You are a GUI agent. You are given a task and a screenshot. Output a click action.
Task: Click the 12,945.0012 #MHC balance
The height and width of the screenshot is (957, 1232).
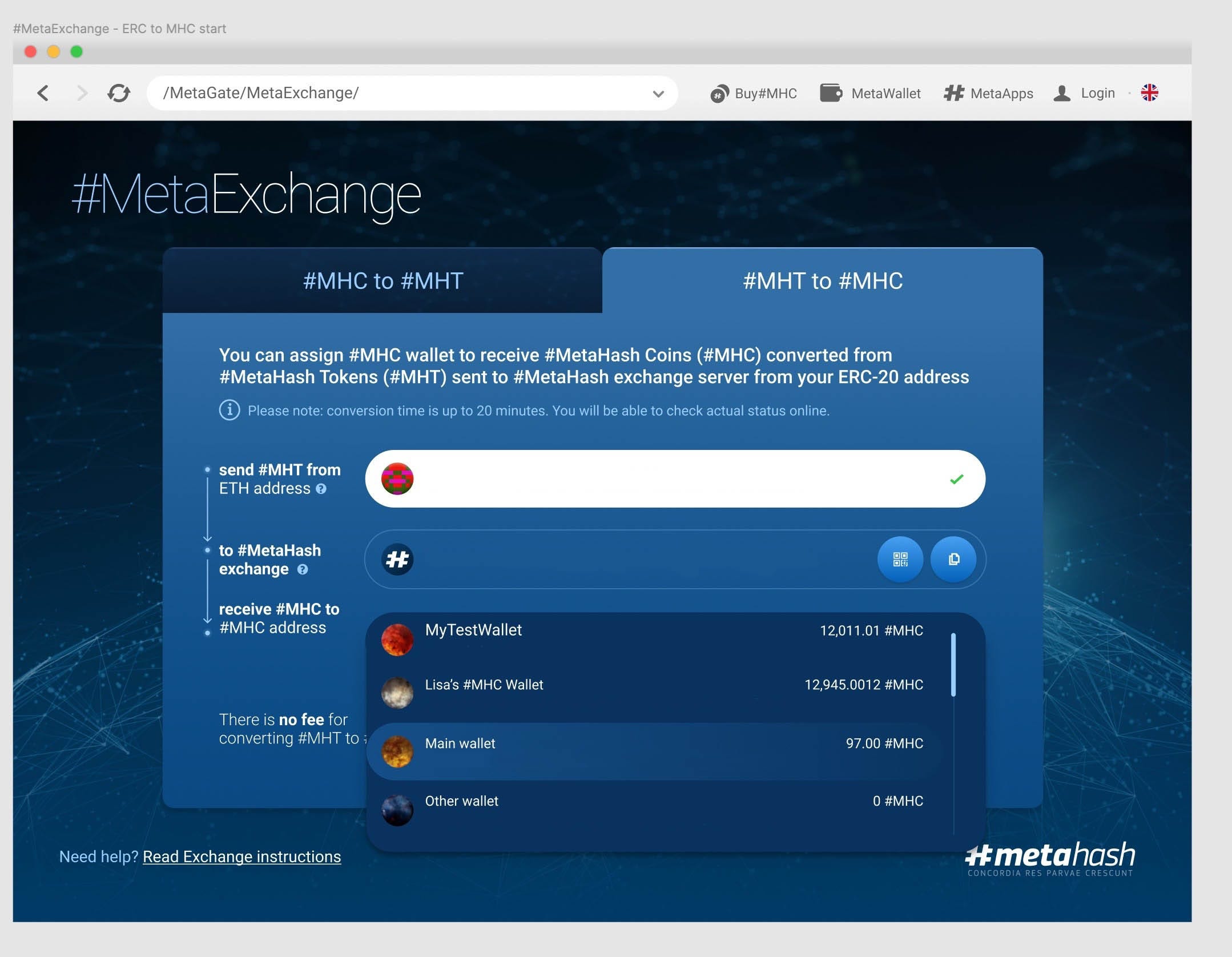click(864, 685)
